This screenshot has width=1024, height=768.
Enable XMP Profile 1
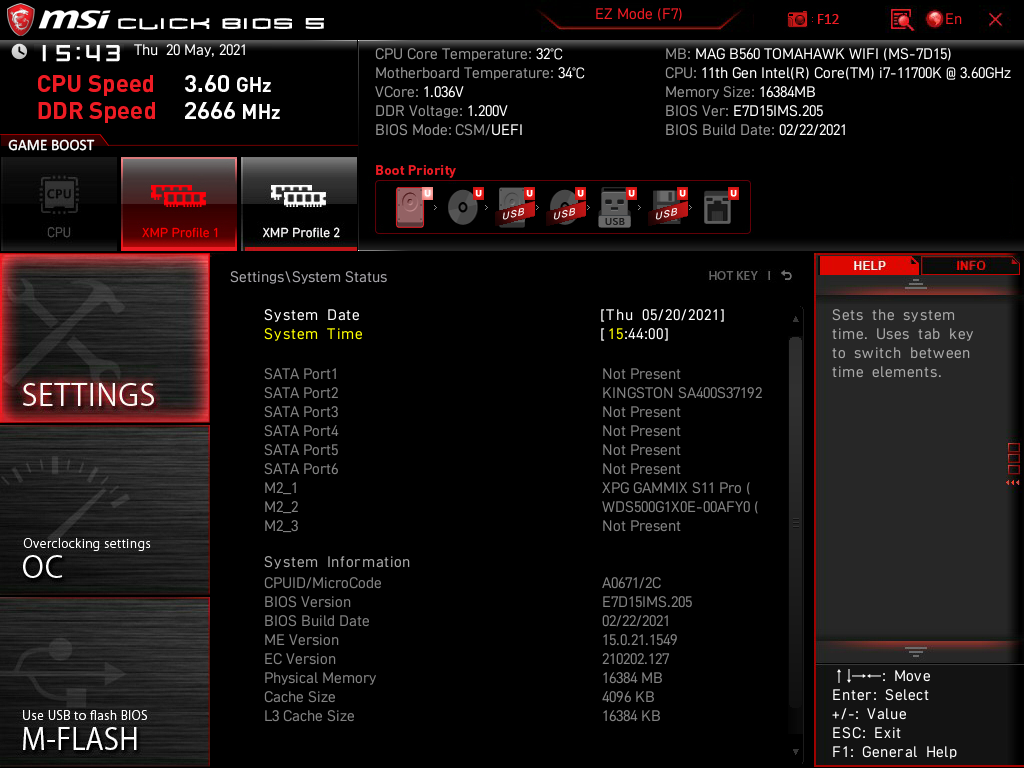tap(179, 204)
